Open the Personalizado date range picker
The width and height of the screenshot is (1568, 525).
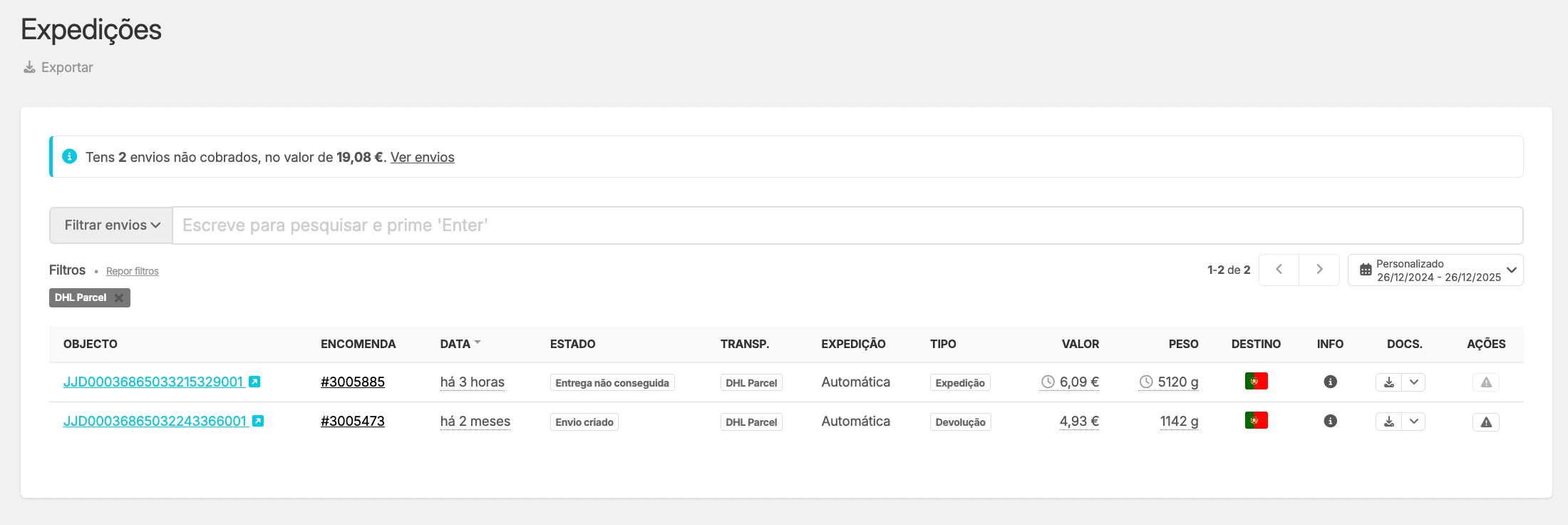(1435, 270)
